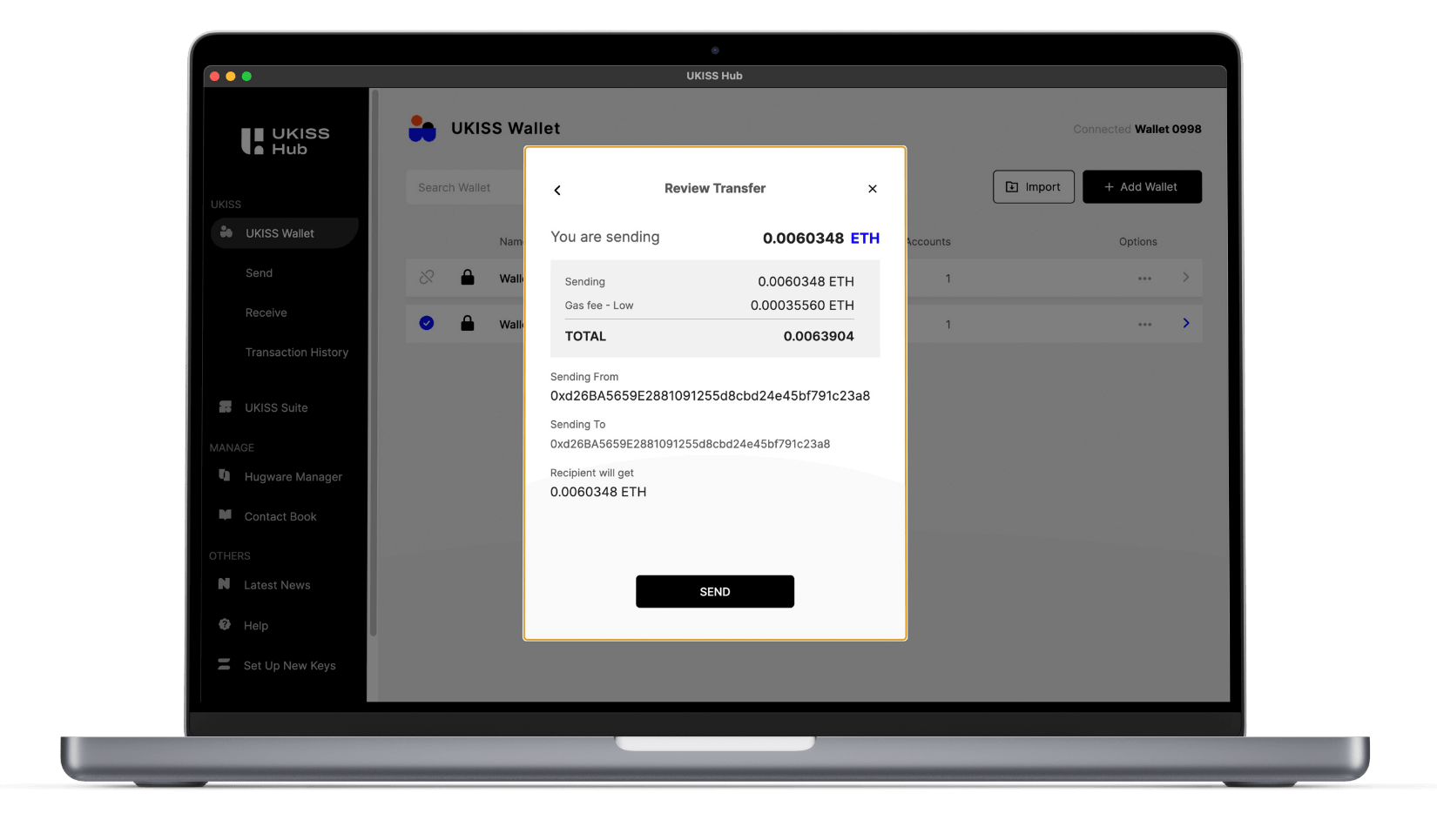Screen dimensions: 1437x840
Task: Click the Options column header
Action: (x=1137, y=242)
